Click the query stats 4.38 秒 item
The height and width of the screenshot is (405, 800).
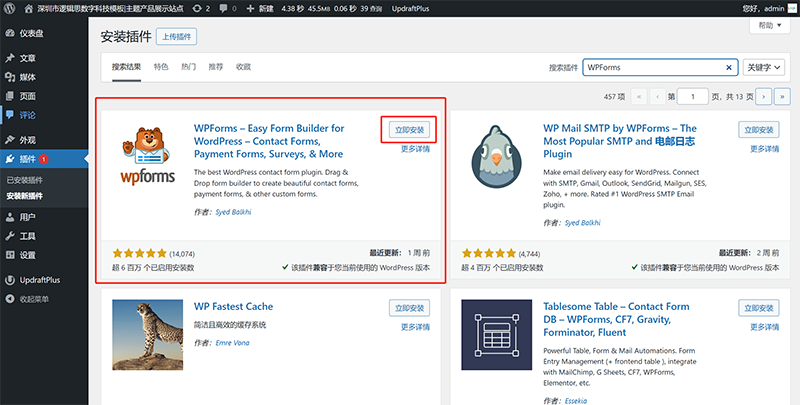point(331,9)
